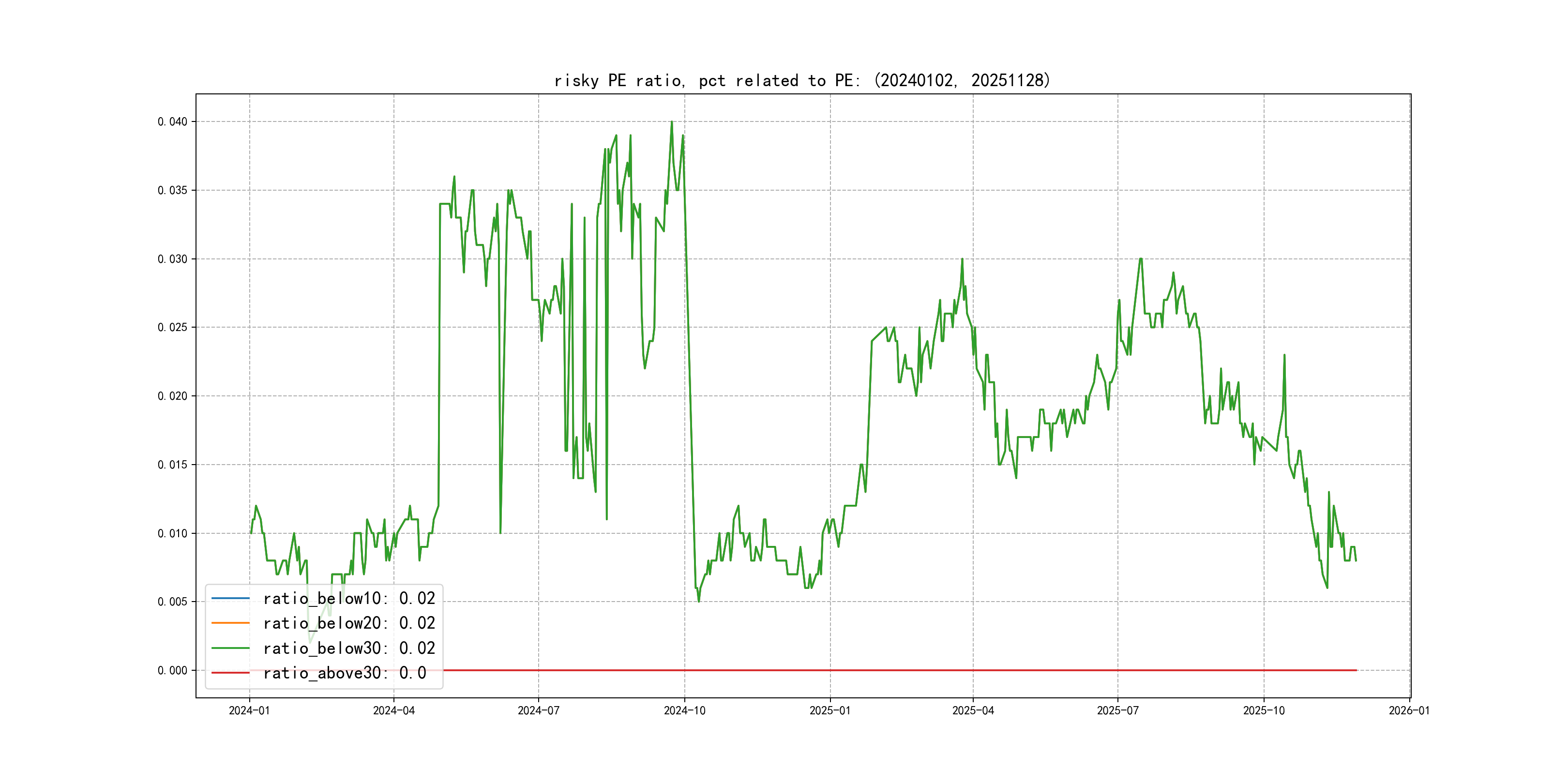Click the 0.040 y-axis tick label
This screenshot has width=1568, height=784.
(x=172, y=122)
